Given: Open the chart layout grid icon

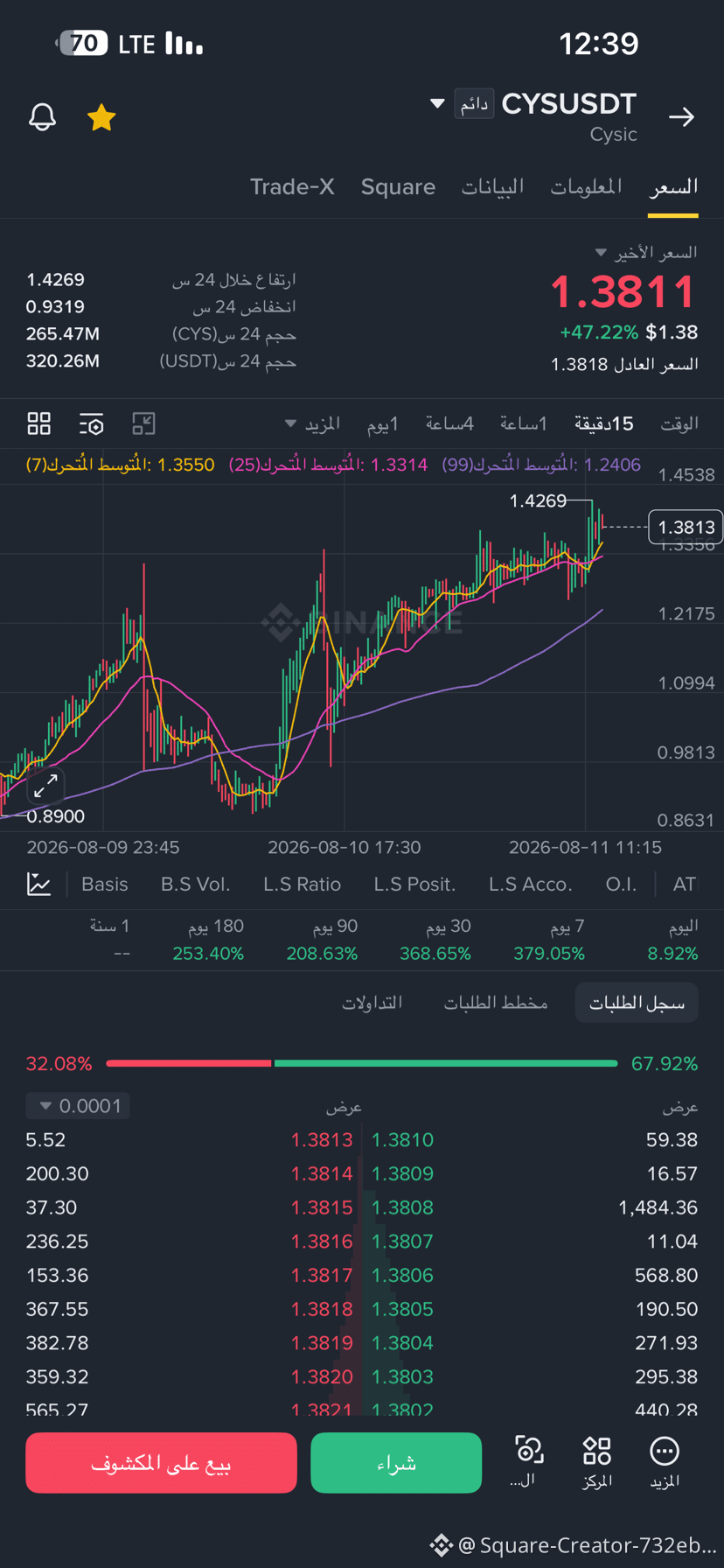Looking at the screenshot, I should pos(39,424).
